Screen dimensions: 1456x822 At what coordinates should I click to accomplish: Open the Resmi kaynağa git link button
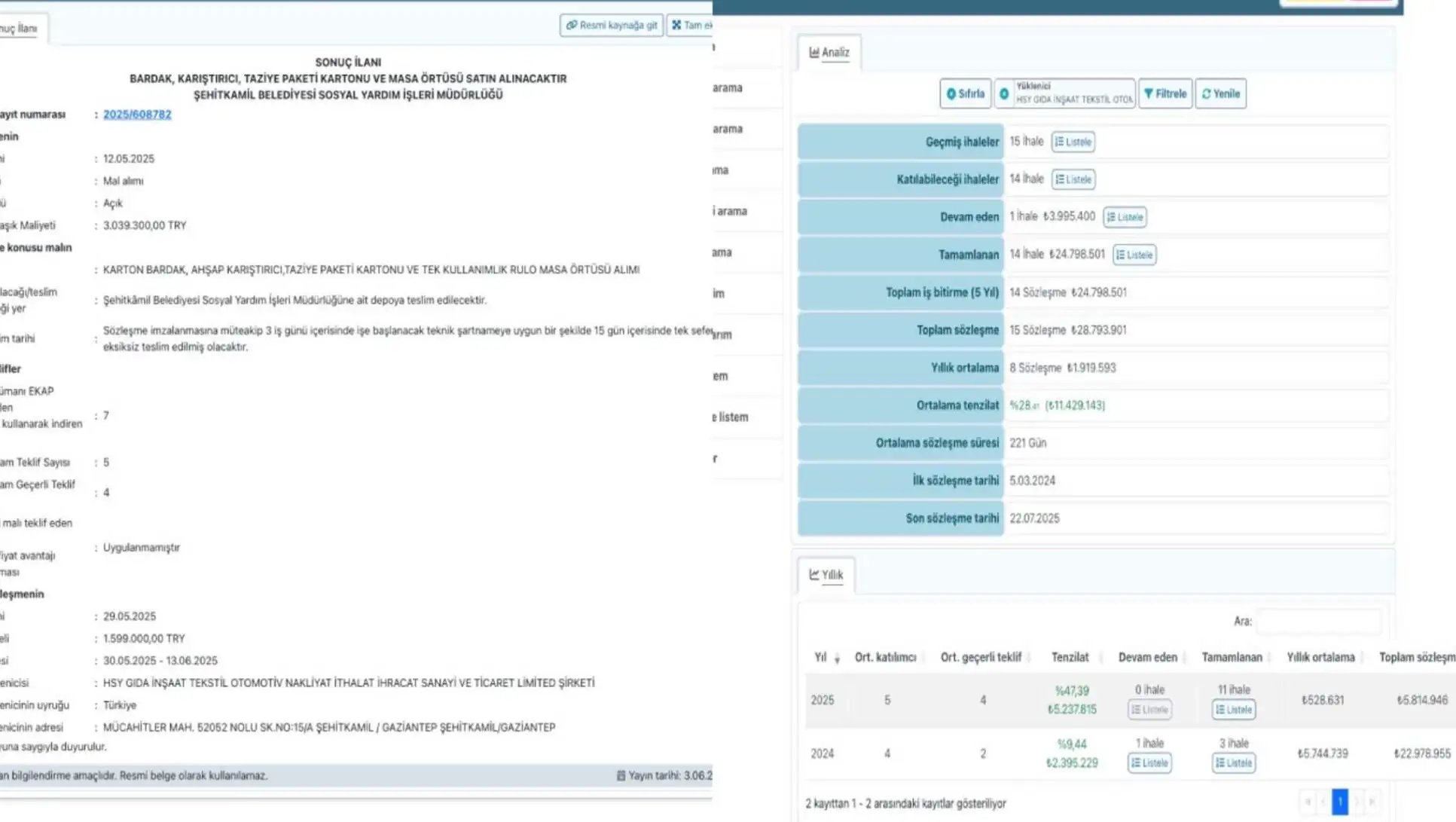[x=611, y=25]
